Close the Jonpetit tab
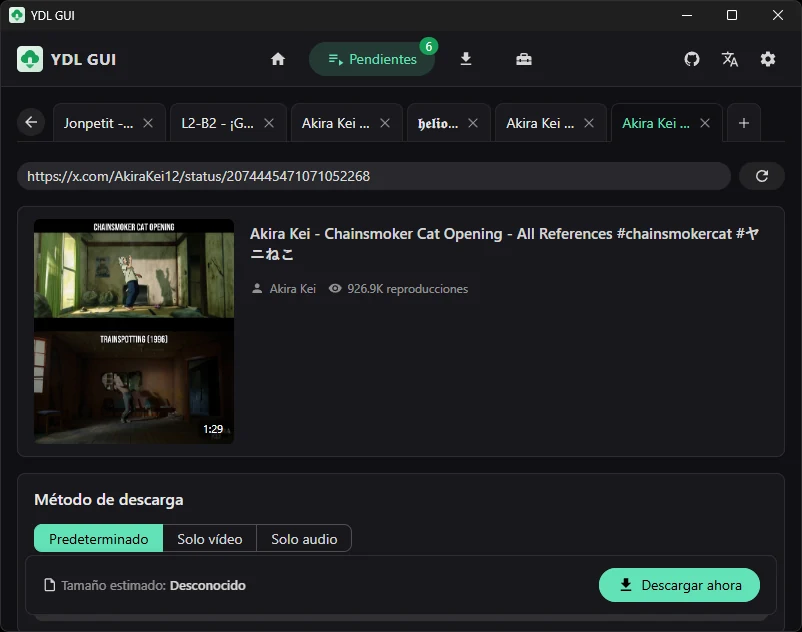This screenshot has height=632, width=802. (148, 123)
